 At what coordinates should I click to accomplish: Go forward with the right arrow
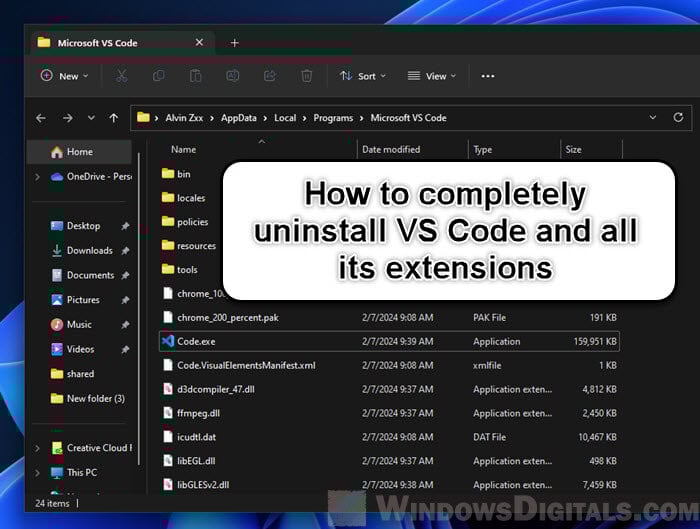67,118
